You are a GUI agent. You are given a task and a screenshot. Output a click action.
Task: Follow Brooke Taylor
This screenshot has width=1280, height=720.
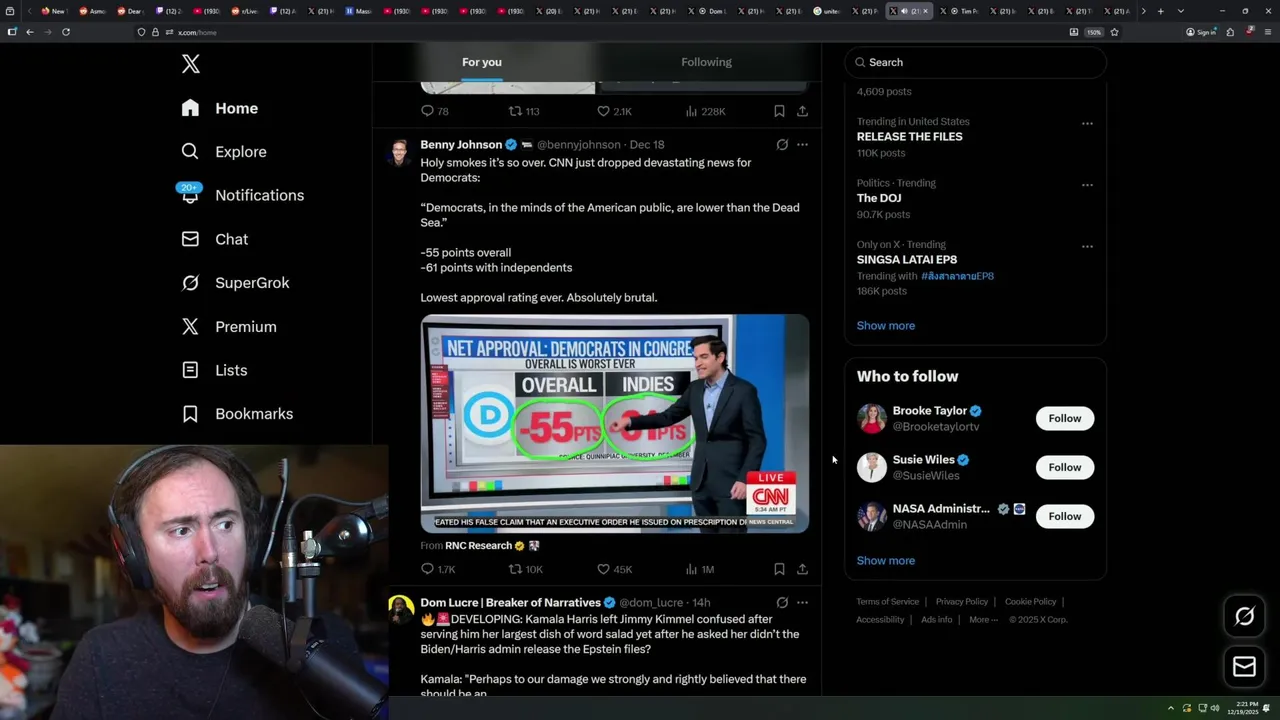tap(1064, 418)
